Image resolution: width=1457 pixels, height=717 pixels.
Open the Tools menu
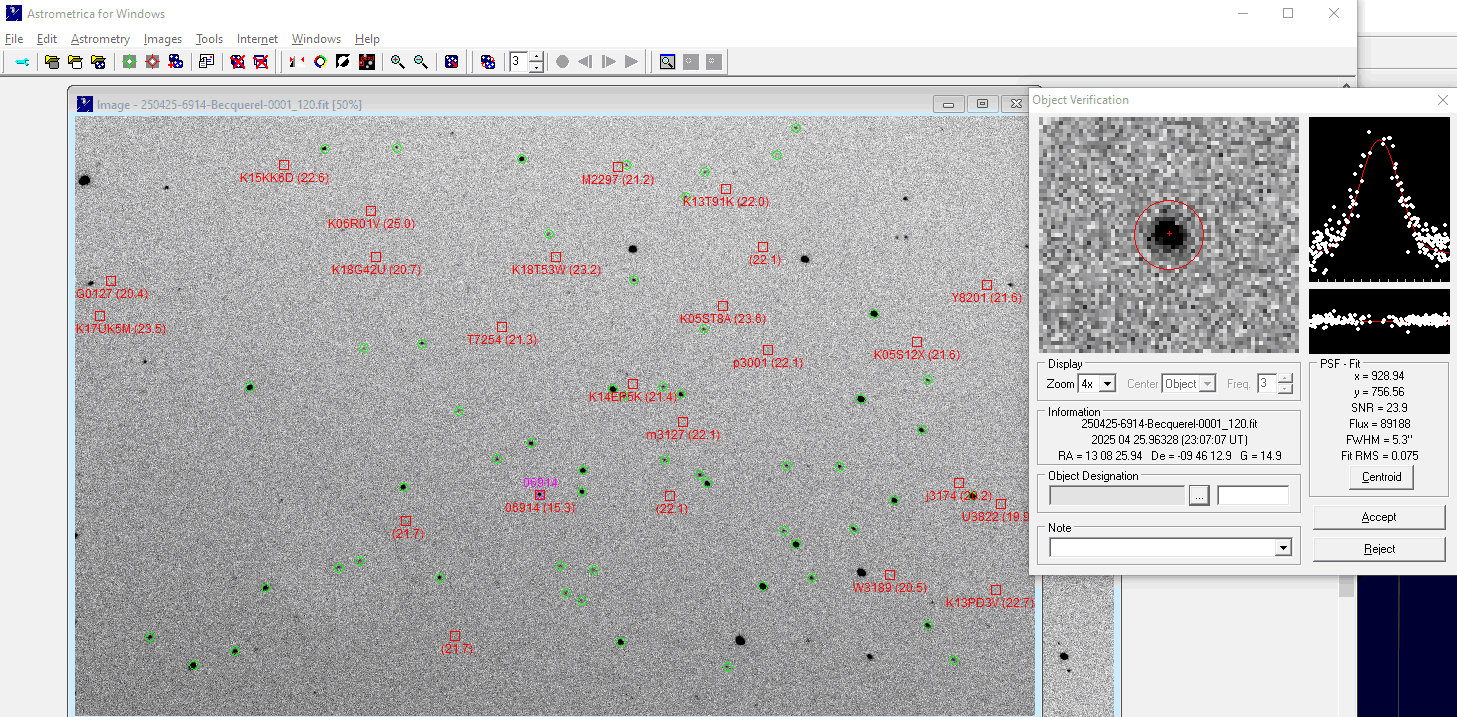pos(209,39)
